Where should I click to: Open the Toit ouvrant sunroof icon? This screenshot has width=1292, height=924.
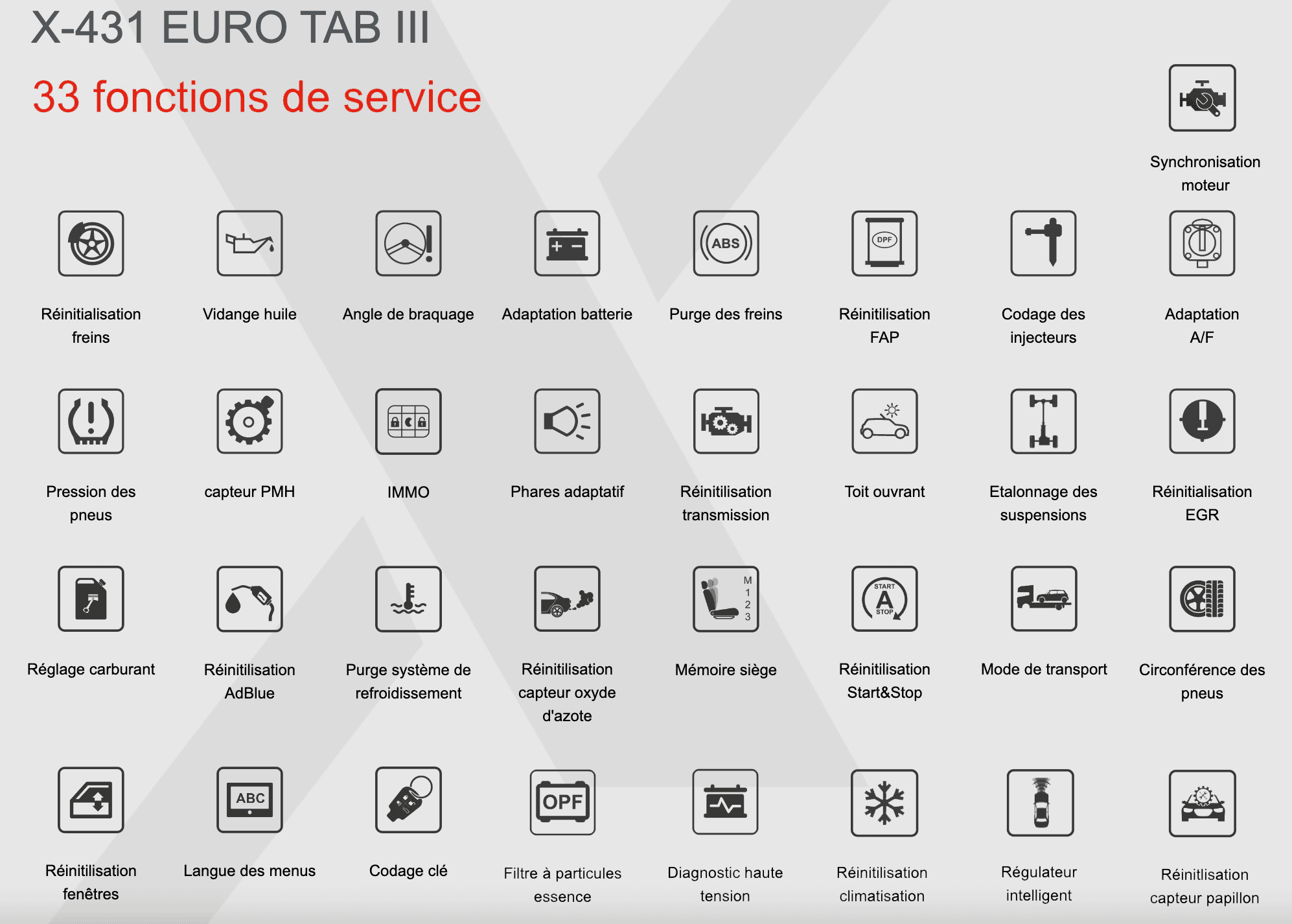884,421
